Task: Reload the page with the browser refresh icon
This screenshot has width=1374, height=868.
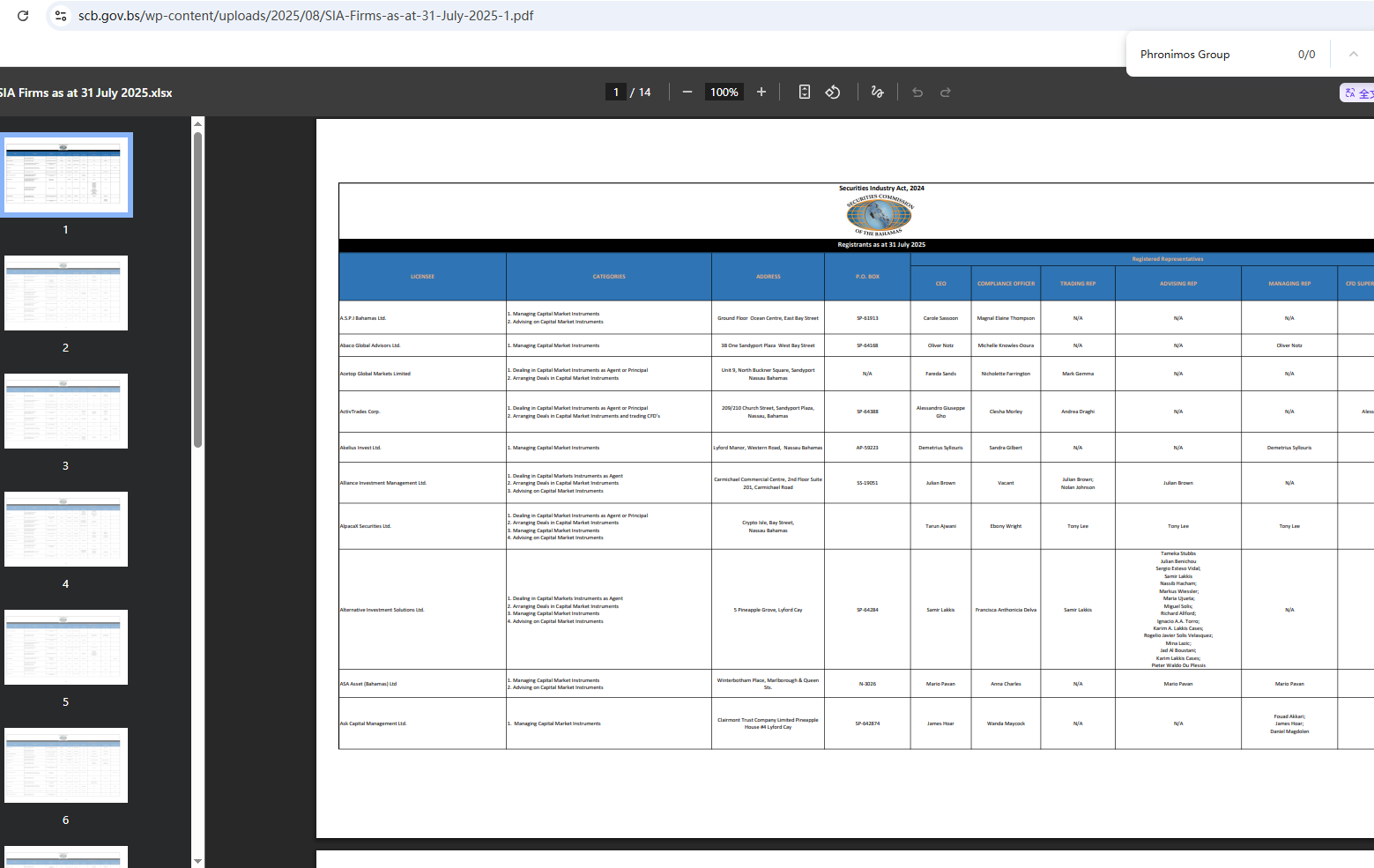Action: pyautogui.click(x=23, y=16)
